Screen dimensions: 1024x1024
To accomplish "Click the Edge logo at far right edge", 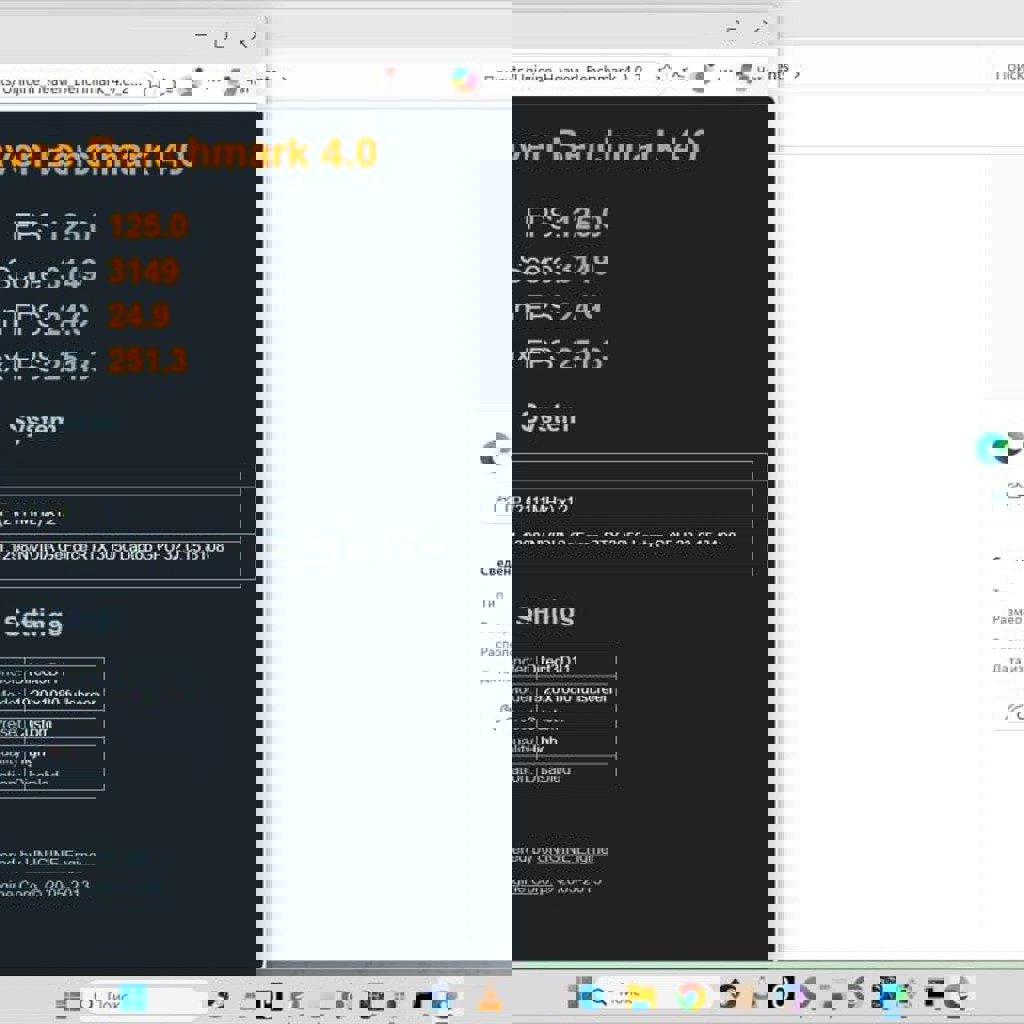I will (990, 448).
